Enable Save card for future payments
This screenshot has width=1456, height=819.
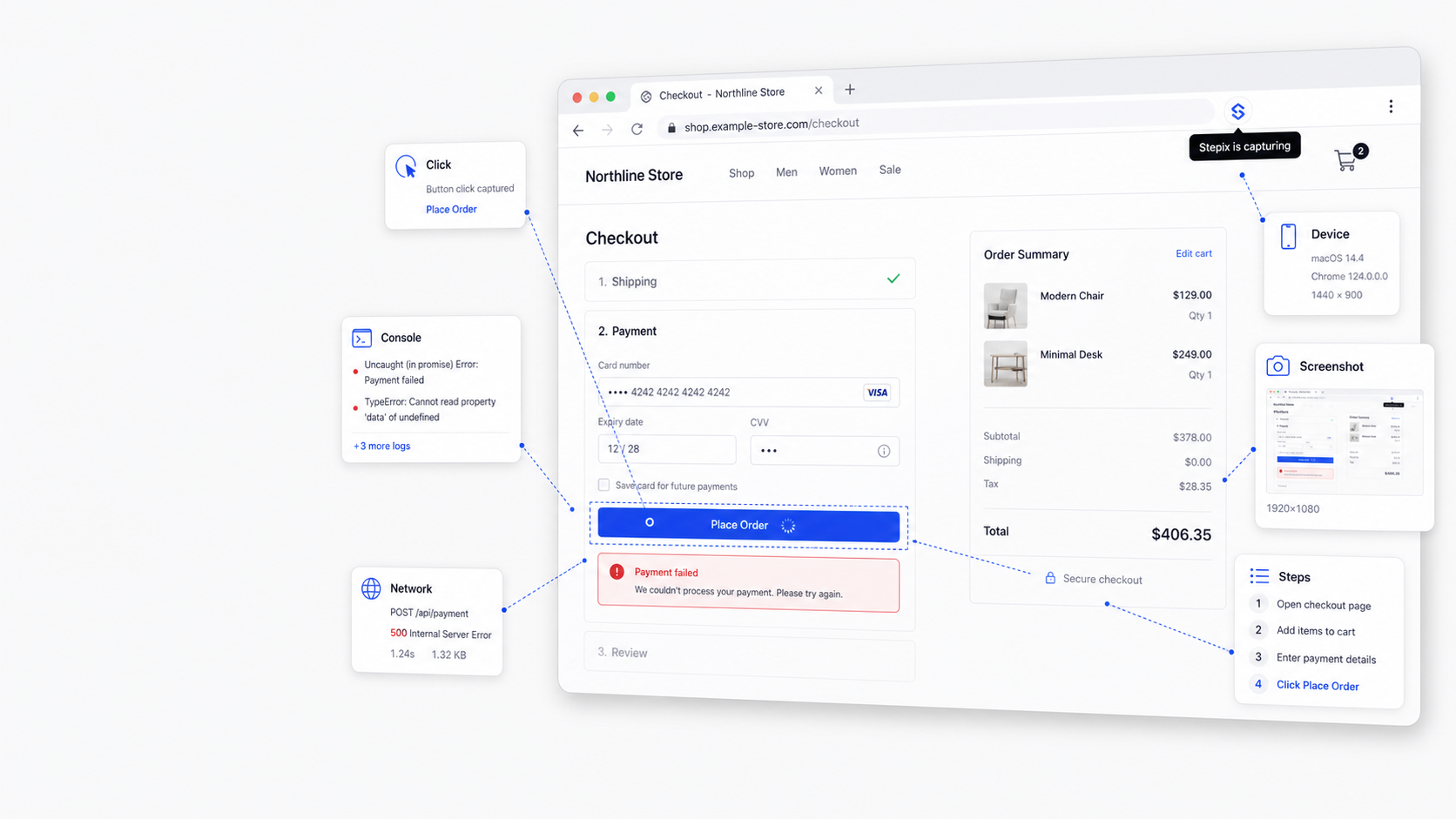point(603,485)
